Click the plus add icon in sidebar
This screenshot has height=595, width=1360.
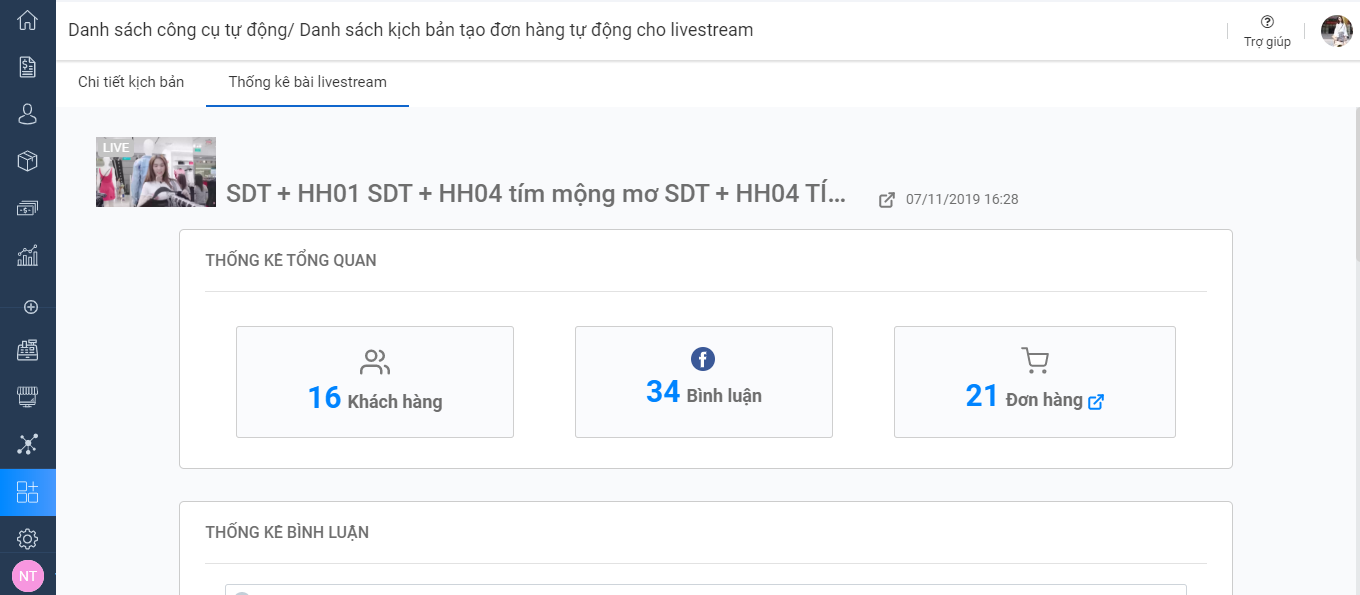[x=27, y=307]
